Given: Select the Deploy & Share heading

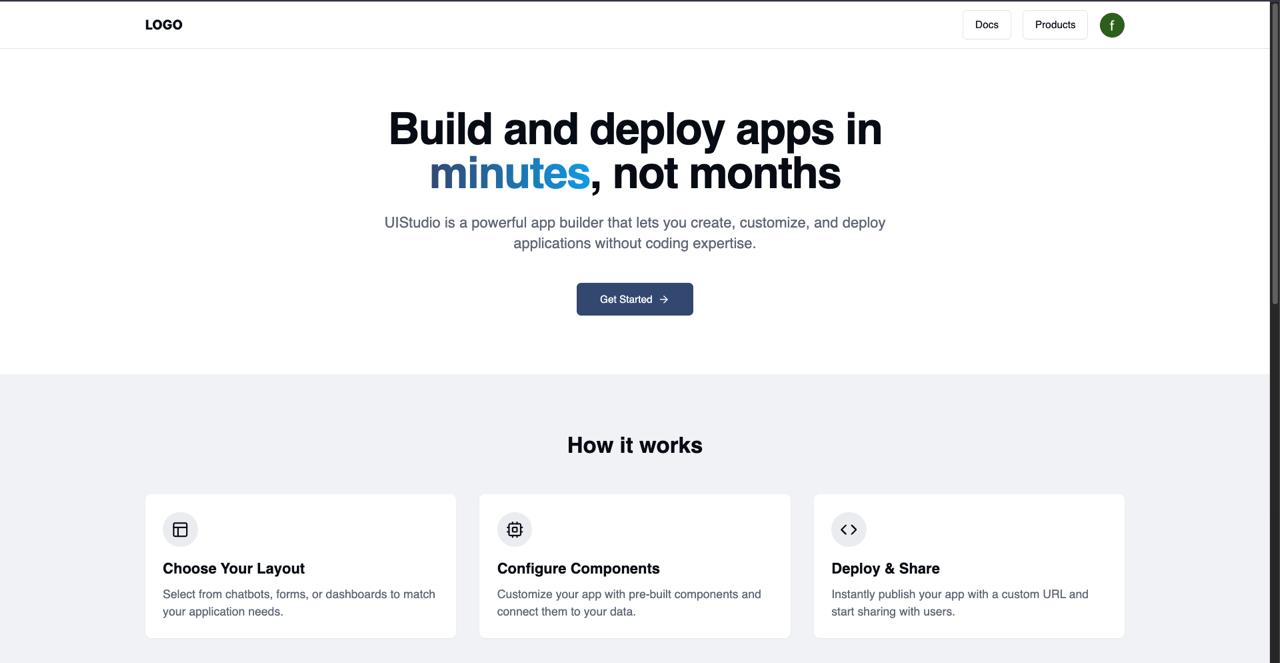Looking at the screenshot, I should click(885, 568).
